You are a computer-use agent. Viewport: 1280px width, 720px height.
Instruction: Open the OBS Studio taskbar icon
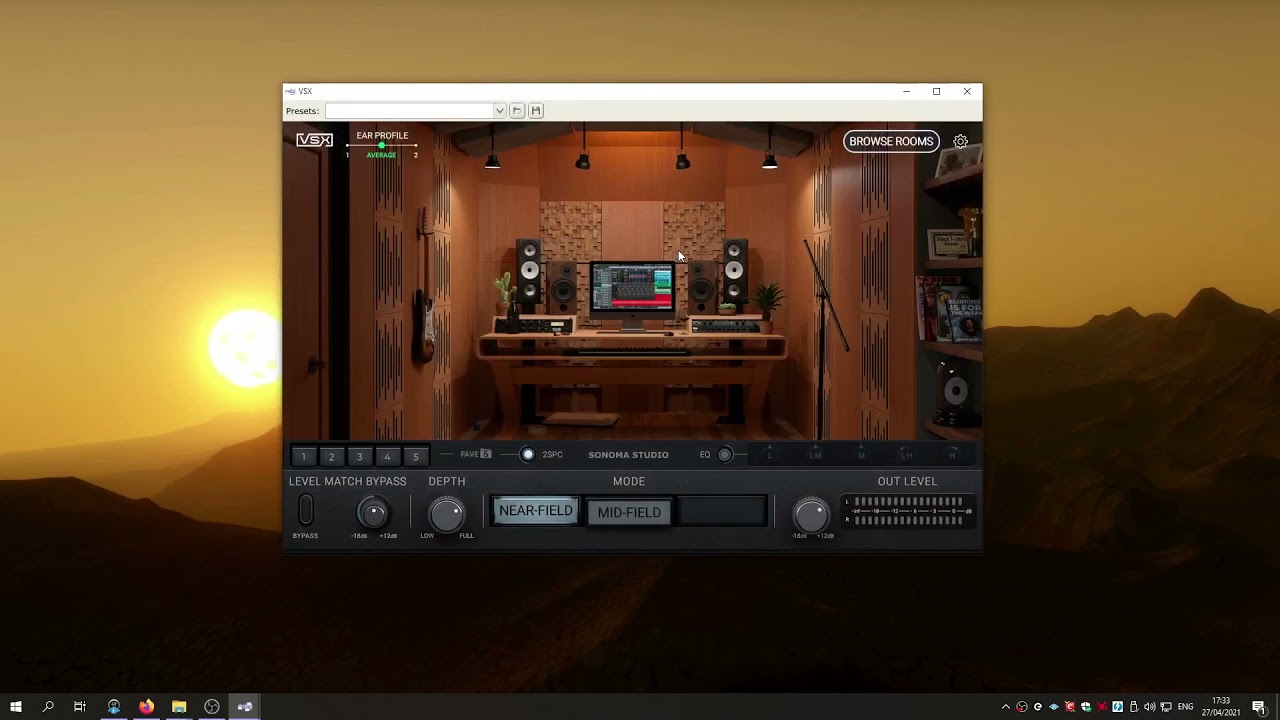tap(212, 707)
